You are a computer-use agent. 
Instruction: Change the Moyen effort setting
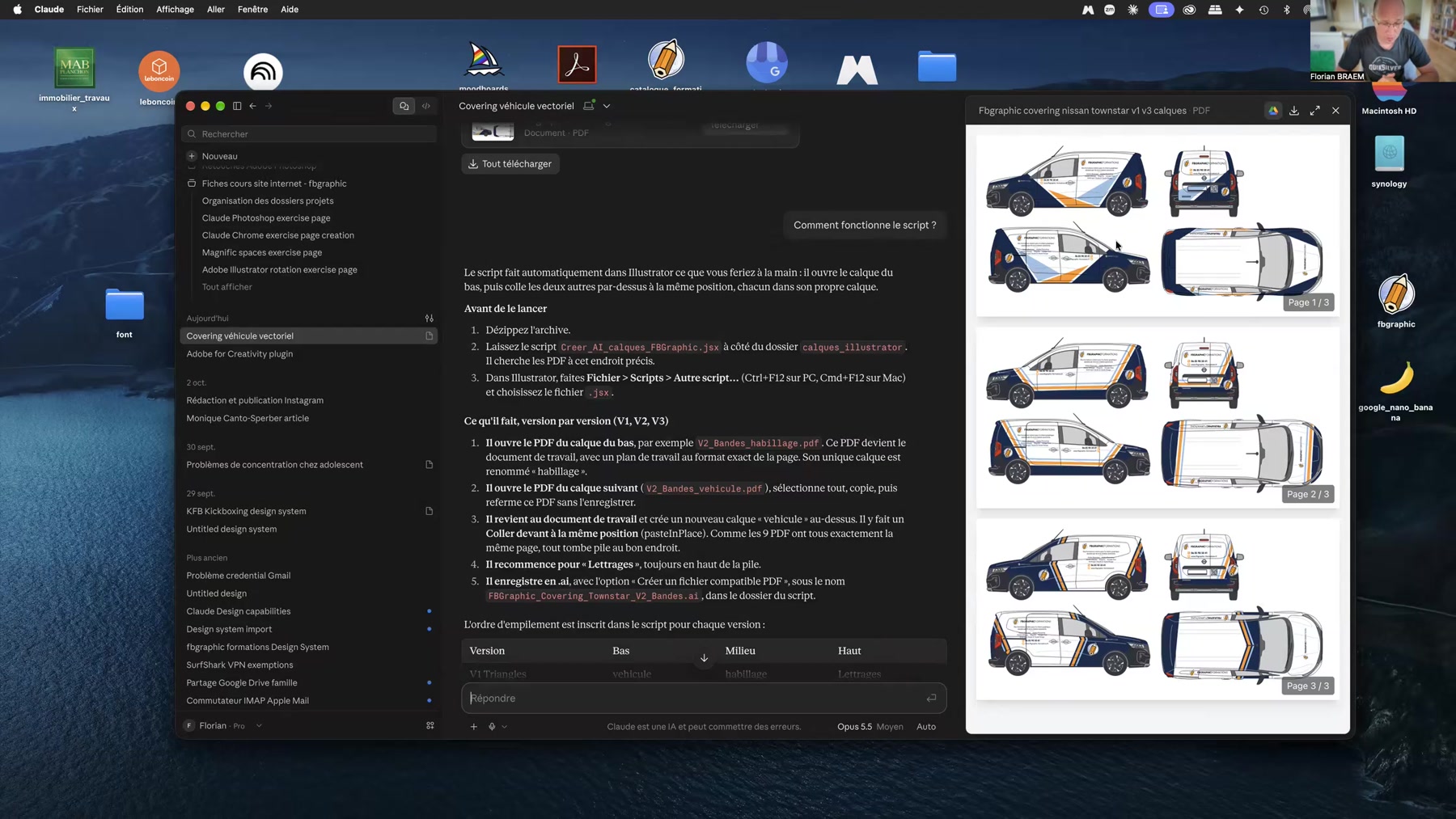(890, 727)
